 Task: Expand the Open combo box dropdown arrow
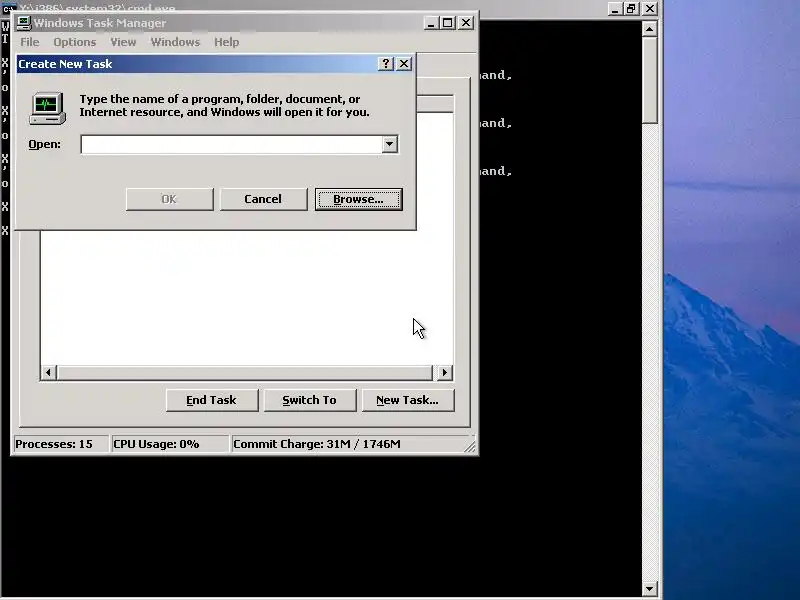pos(390,144)
